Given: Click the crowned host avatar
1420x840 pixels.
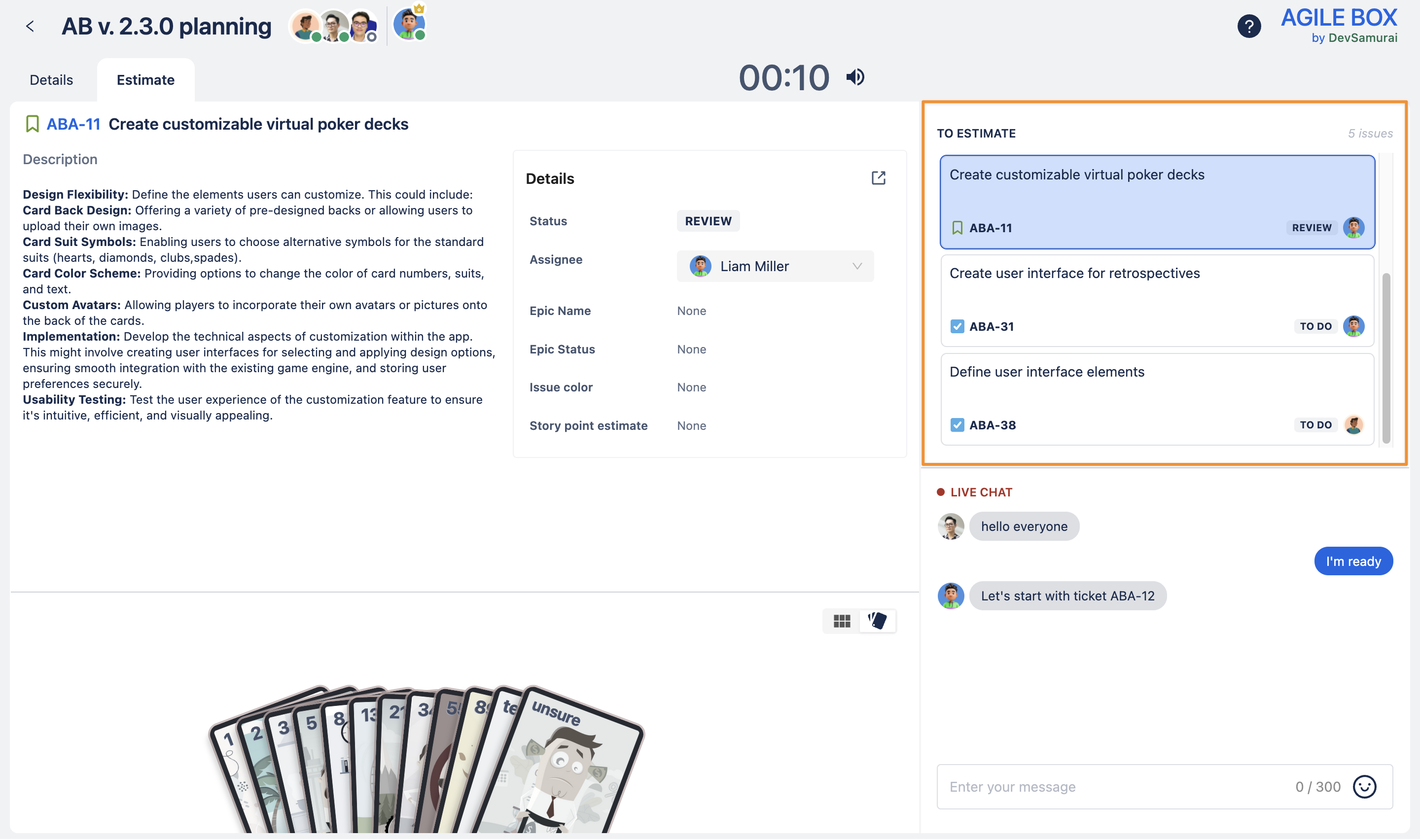Looking at the screenshot, I should coord(409,25).
